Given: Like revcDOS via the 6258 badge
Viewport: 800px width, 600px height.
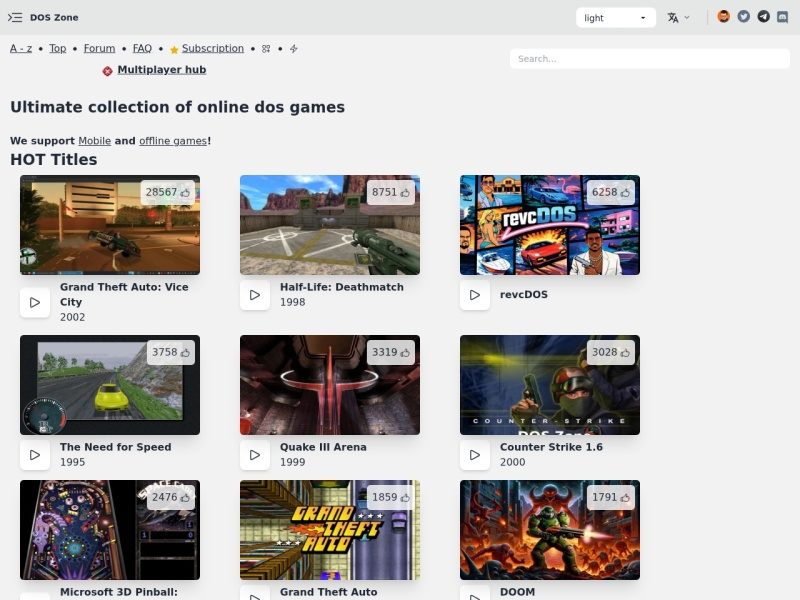Looking at the screenshot, I should tap(610, 192).
